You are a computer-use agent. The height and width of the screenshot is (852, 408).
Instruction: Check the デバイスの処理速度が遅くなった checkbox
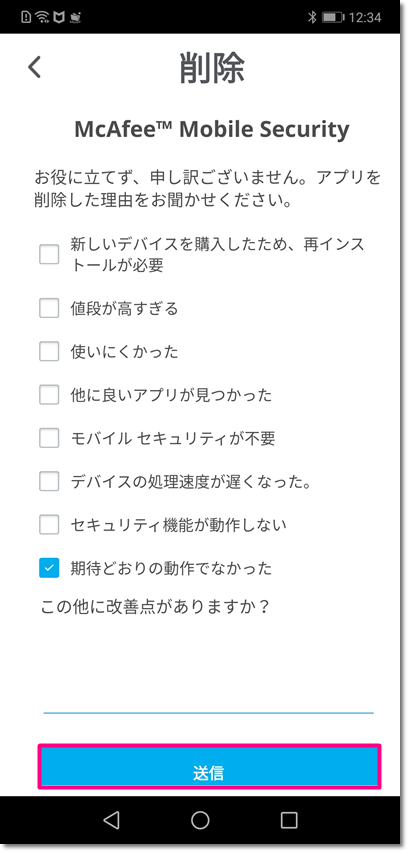(x=49, y=481)
